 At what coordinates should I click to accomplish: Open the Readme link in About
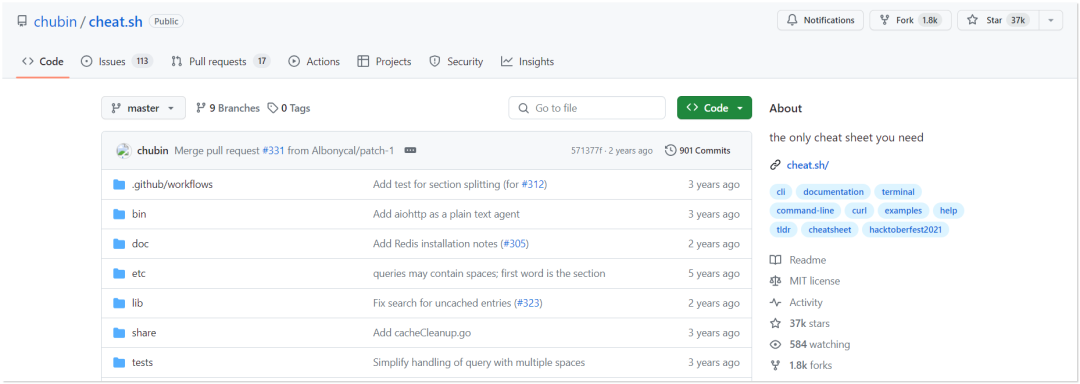point(798,260)
